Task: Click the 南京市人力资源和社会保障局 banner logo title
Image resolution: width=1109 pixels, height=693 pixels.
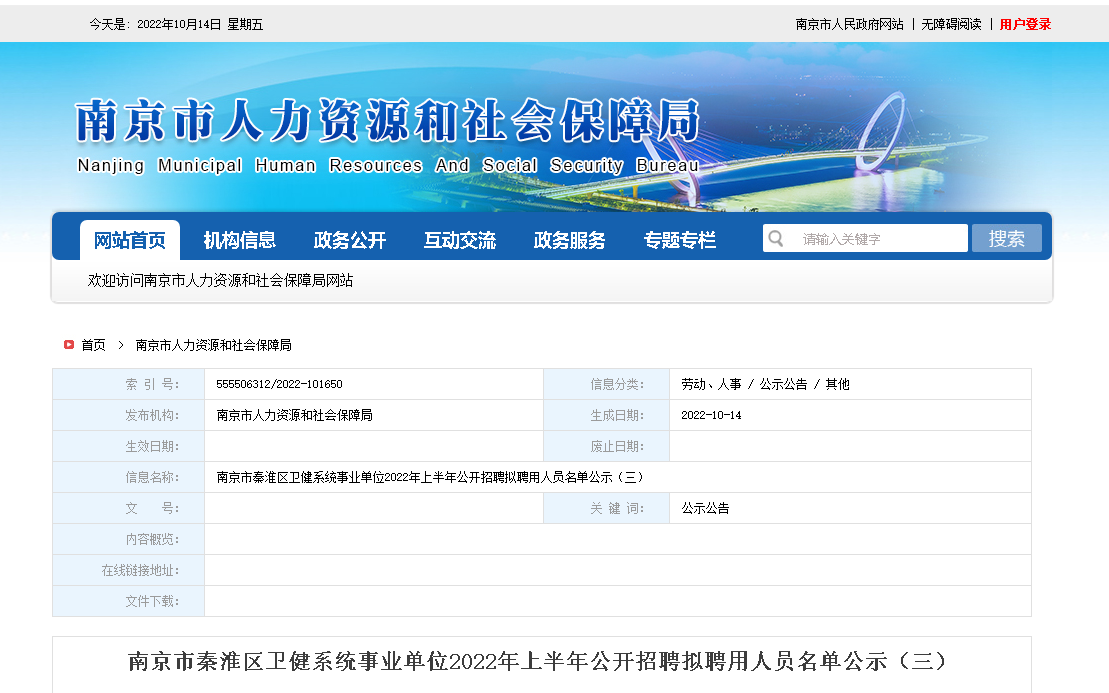Action: (x=386, y=122)
